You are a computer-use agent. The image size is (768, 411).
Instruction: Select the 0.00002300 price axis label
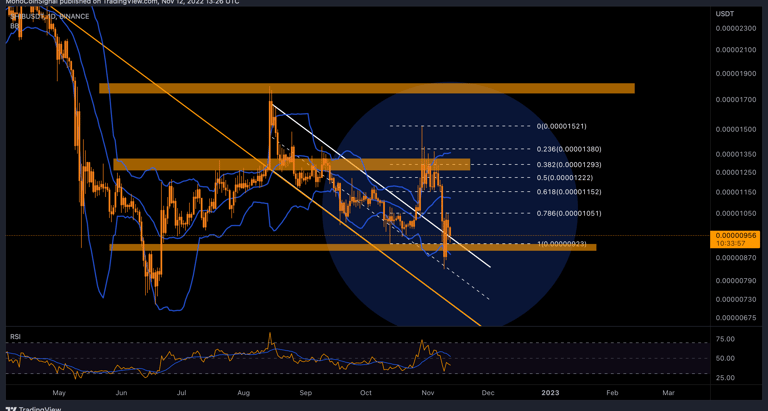736,28
